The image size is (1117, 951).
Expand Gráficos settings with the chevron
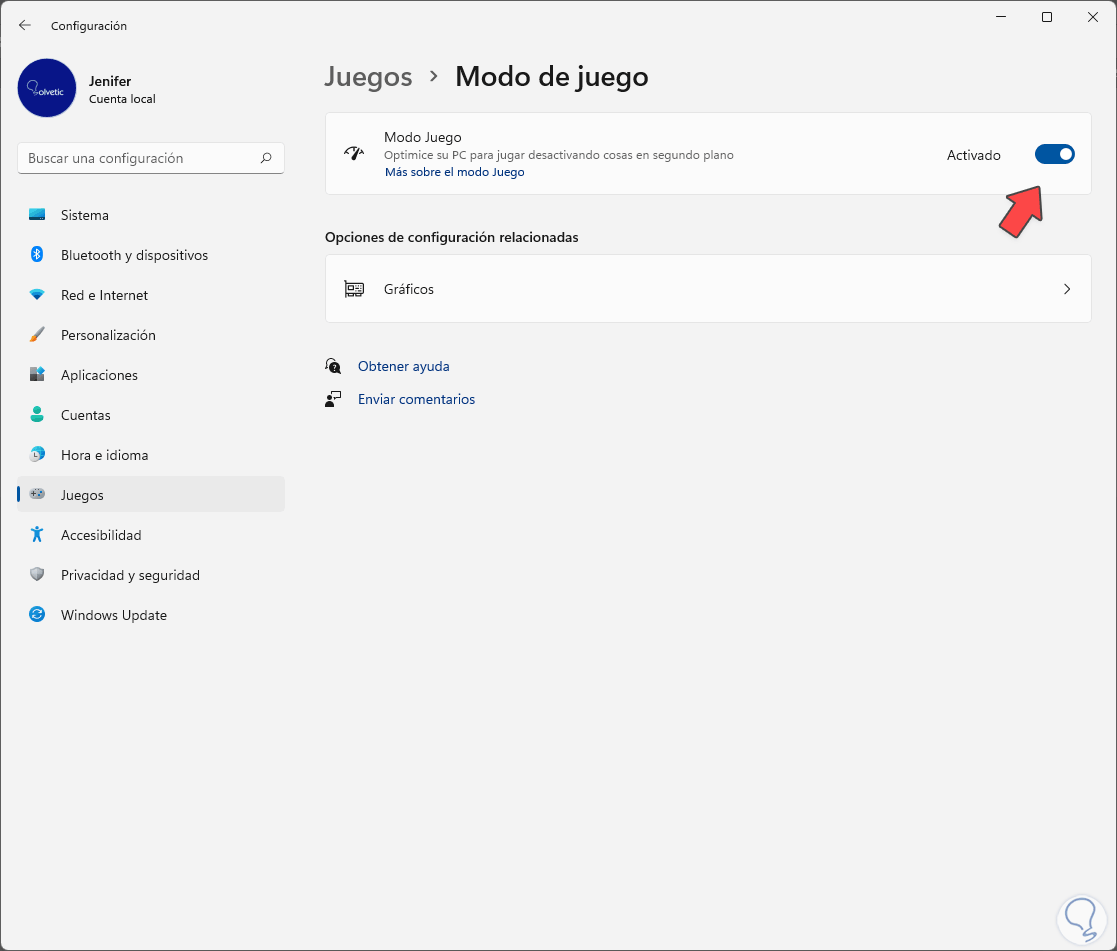point(1067,289)
